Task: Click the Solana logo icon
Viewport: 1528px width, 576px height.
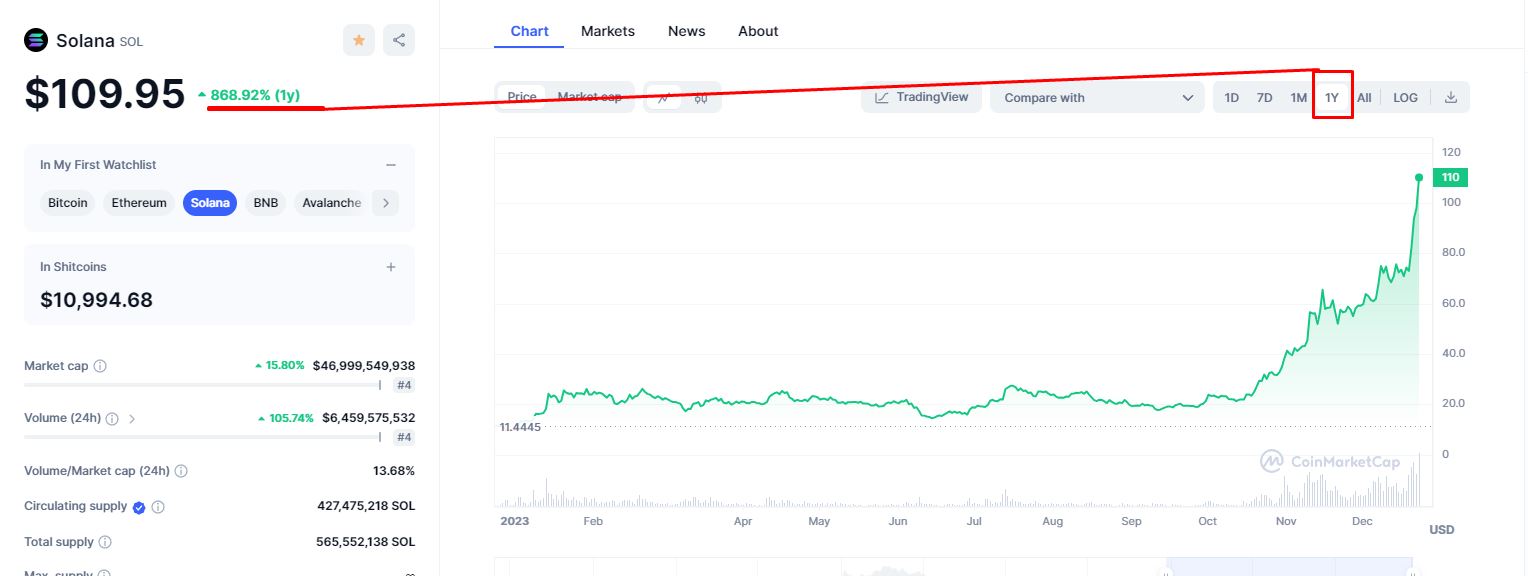Action: [x=36, y=41]
